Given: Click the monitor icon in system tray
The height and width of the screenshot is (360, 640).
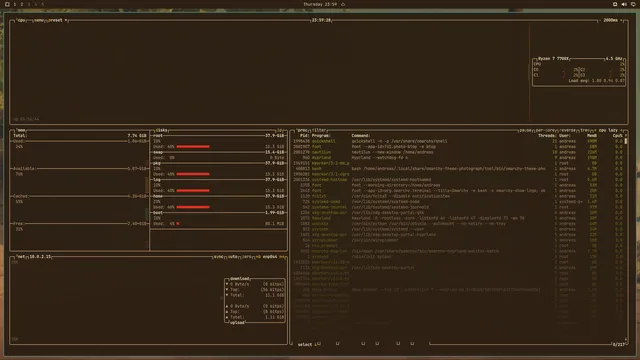Looking at the screenshot, I should tap(633, 4).
